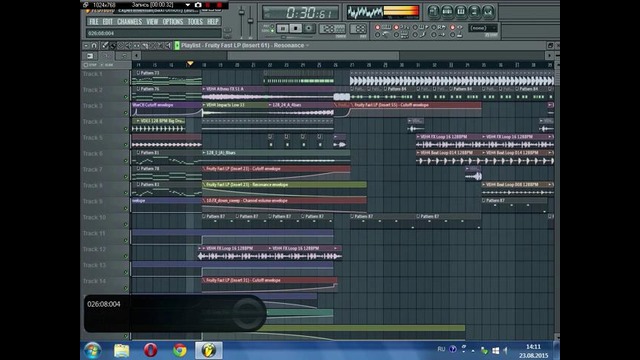Click the Play/Pause transport button
Image resolution: width=640 pixels, height=360 pixels.
click(282, 28)
